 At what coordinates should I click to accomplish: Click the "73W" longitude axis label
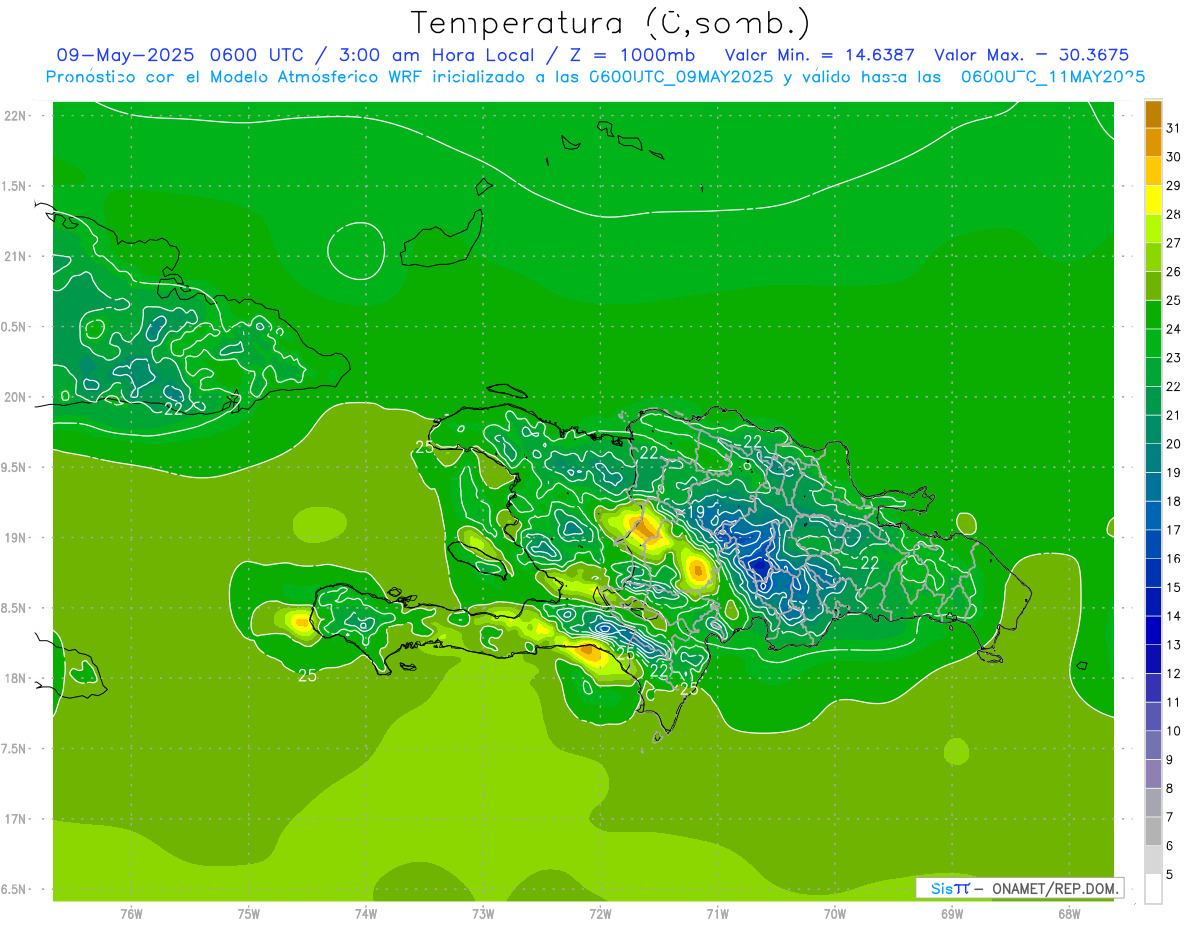(483, 914)
